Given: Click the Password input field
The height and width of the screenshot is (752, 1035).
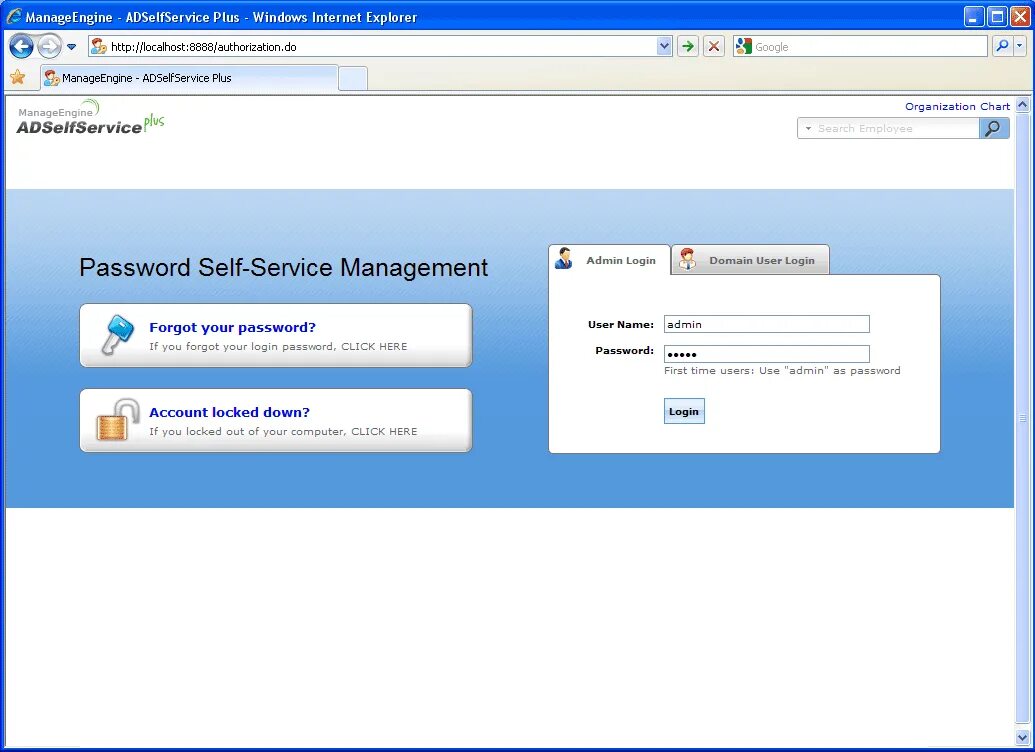Looking at the screenshot, I should [x=766, y=354].
